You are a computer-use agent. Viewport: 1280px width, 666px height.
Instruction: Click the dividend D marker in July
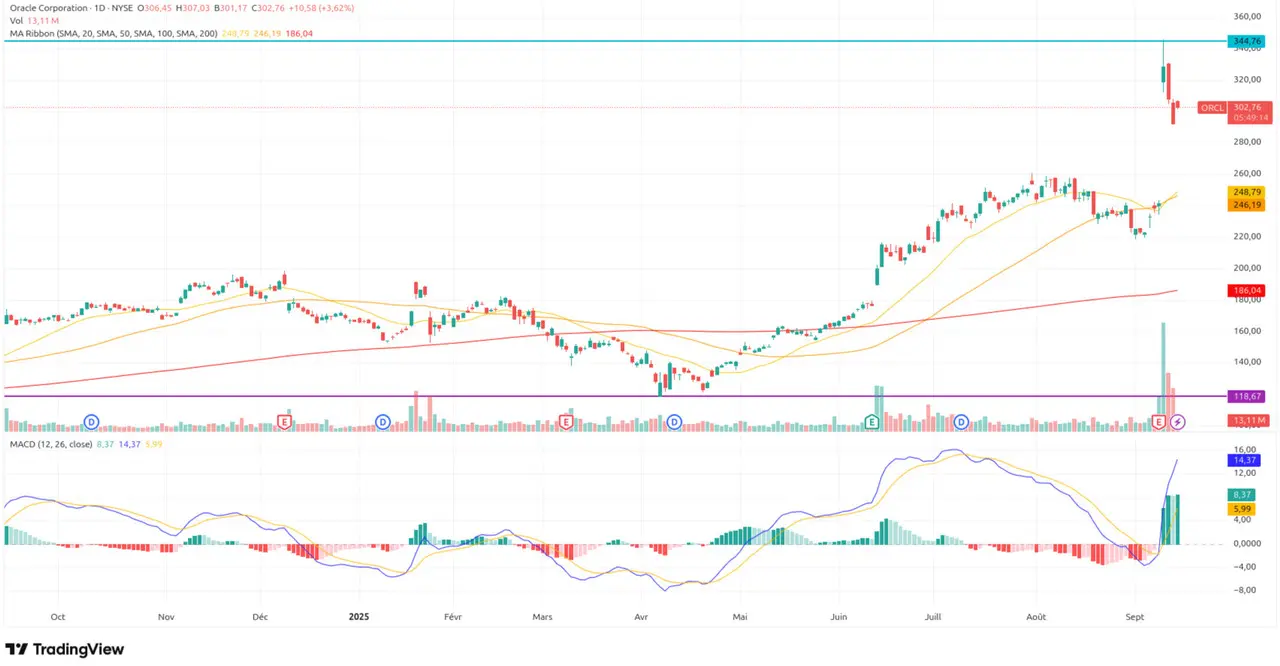(962, 422)
